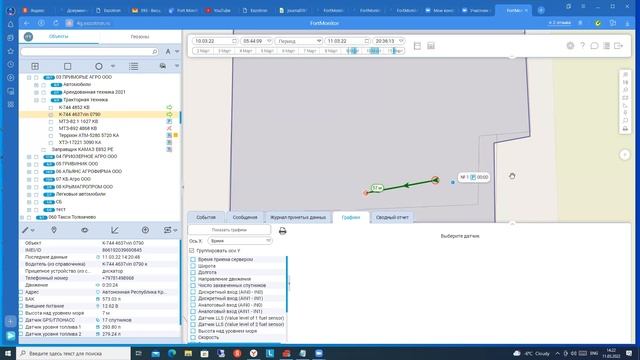Click the help question mark icon
This screenshot has width=640, height=360.
582,46
